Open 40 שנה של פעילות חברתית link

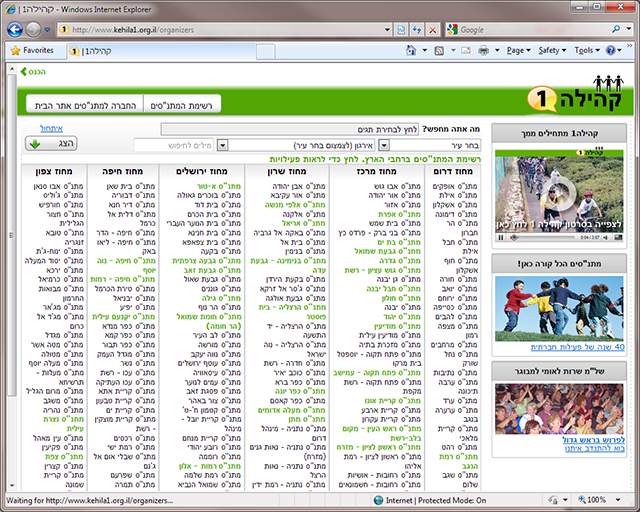pyautogui.click(x=577, y=347)
